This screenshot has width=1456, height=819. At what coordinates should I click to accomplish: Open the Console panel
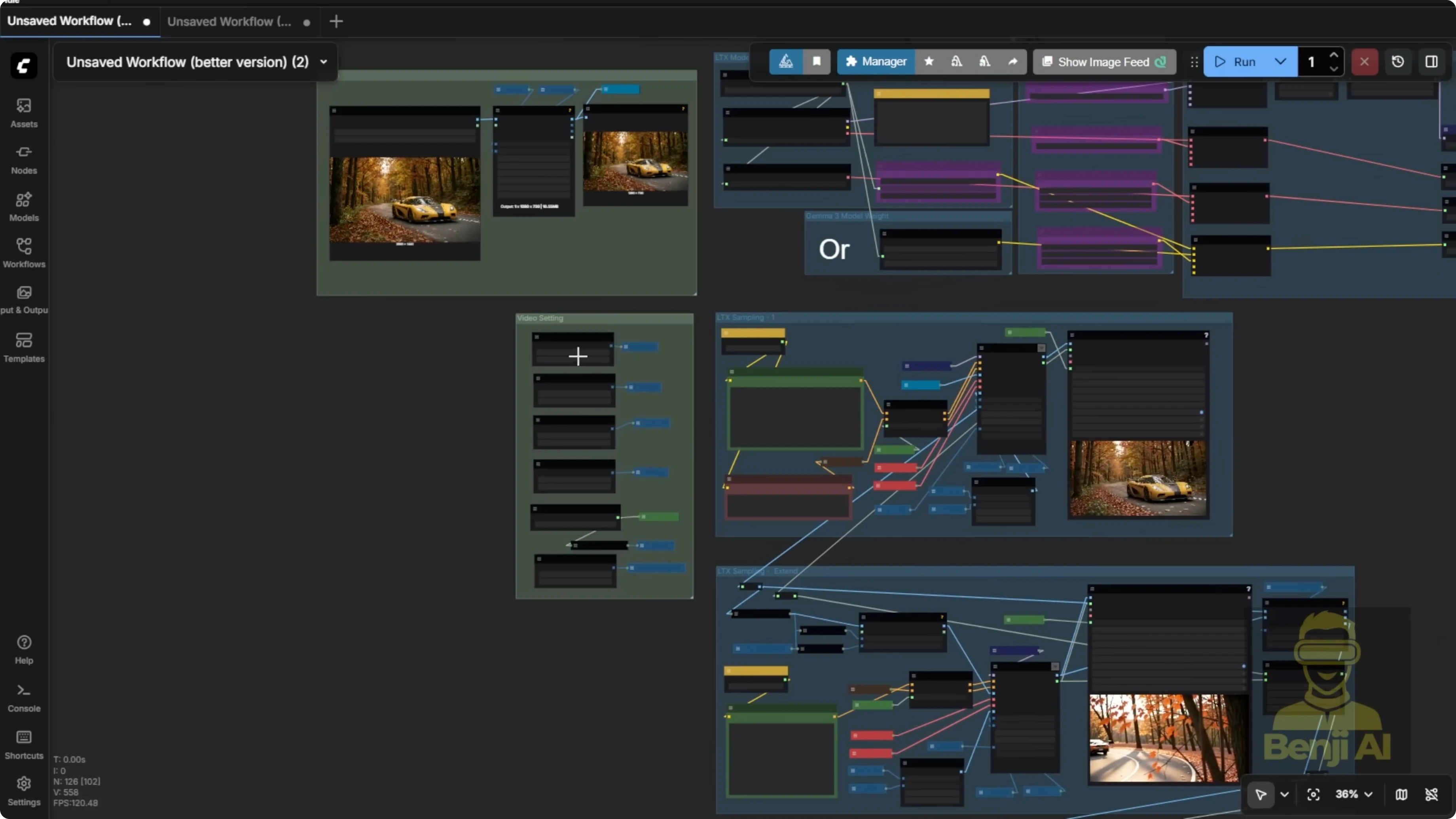coord(24,698)
